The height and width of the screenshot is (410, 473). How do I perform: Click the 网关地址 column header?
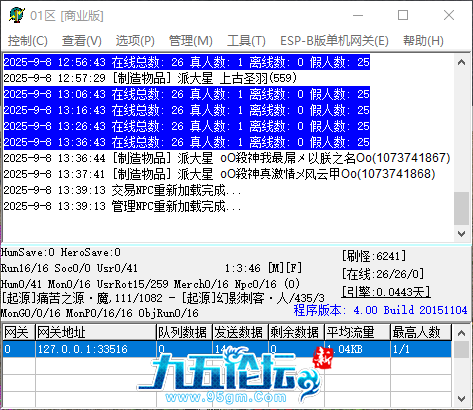click(x=96, y=332)
